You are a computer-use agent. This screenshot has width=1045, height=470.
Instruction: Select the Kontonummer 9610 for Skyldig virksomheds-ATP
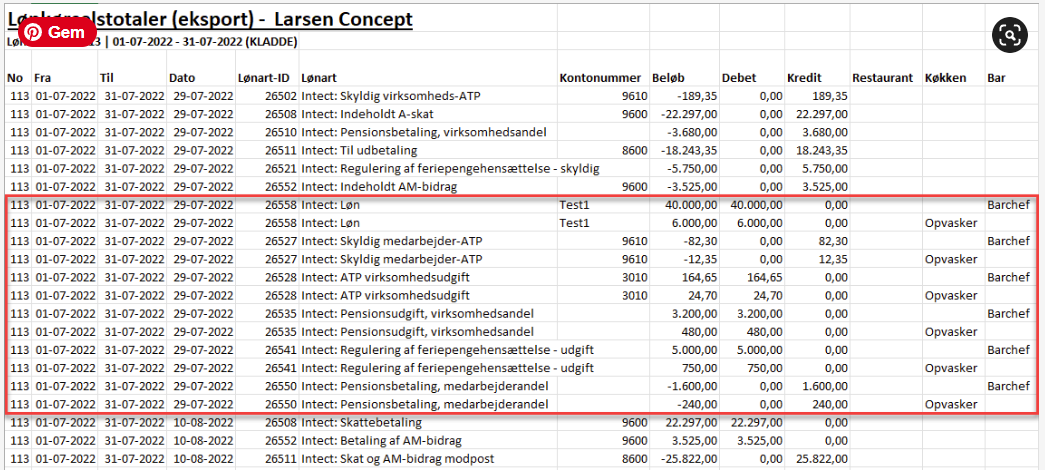[634, 96]
